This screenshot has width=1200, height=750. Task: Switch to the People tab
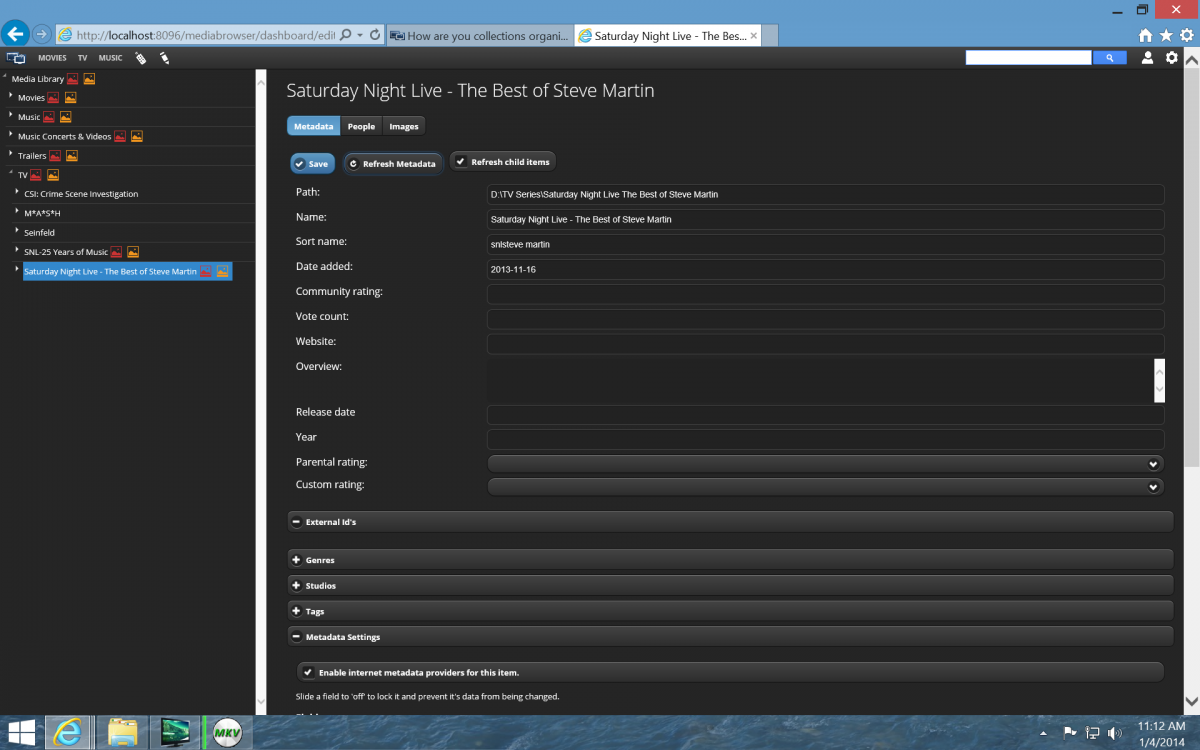click(361, 126)
